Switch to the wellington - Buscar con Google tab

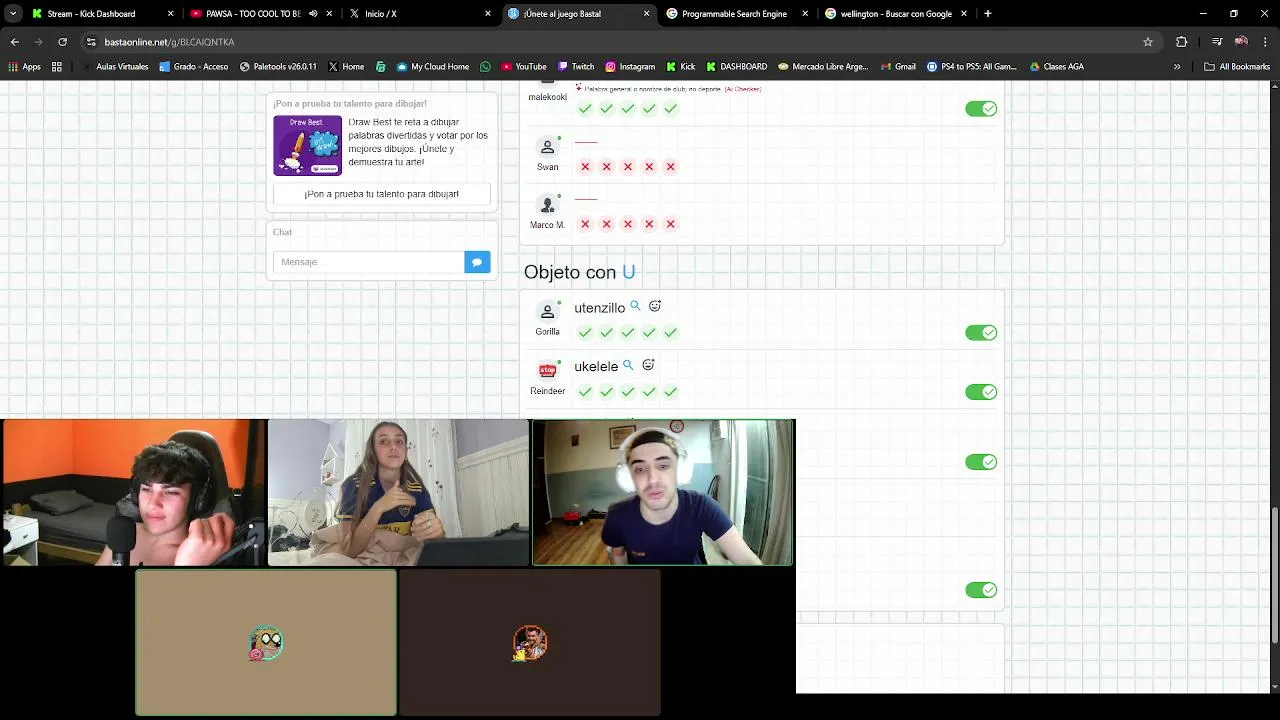point(896,14)
